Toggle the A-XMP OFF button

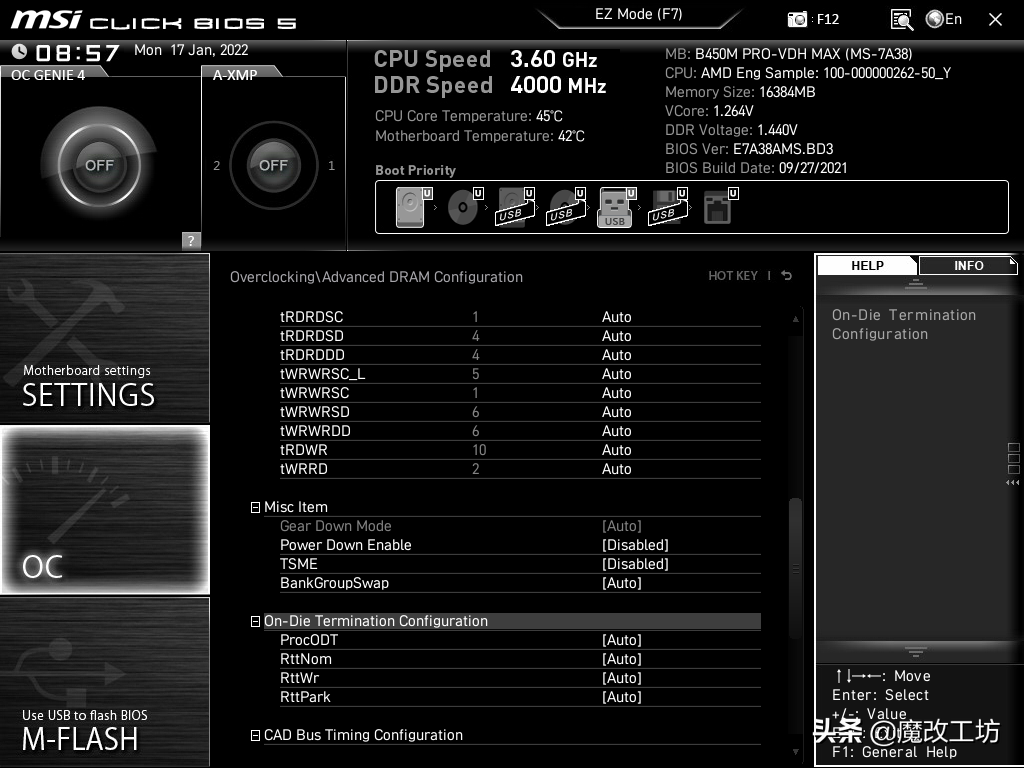[273, 165]
